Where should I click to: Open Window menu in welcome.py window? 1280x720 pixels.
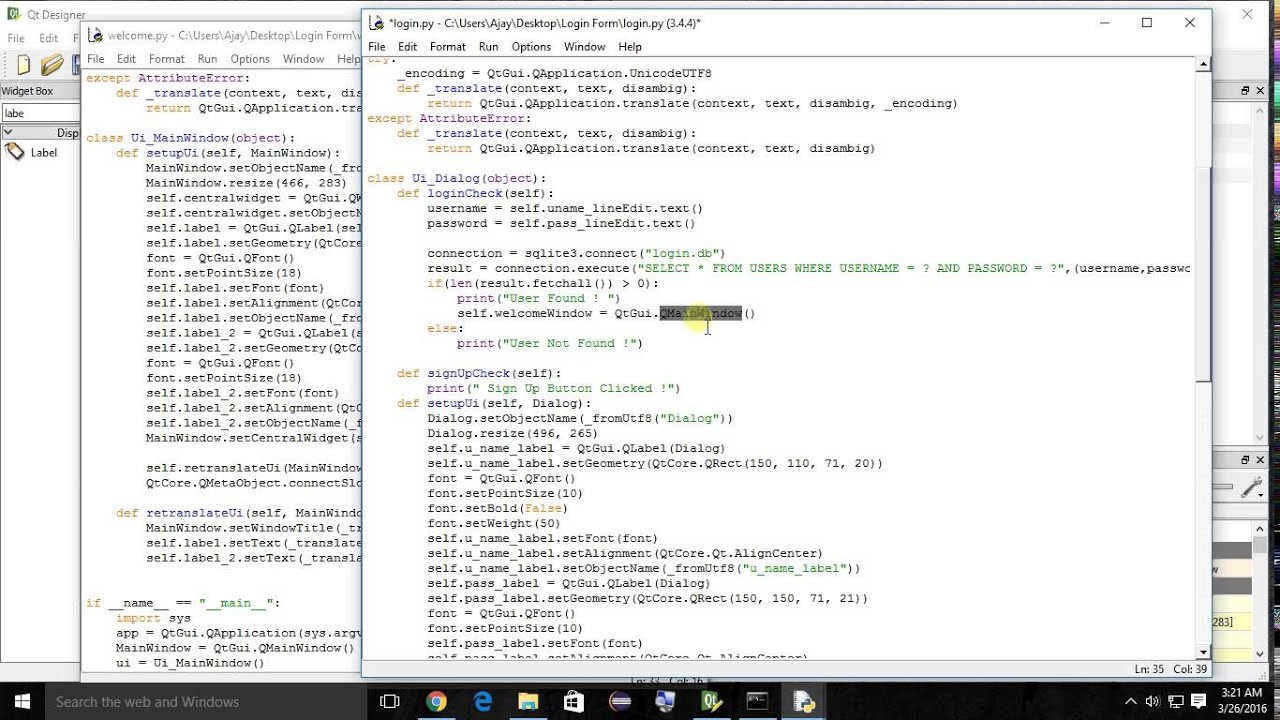[303, 59]
